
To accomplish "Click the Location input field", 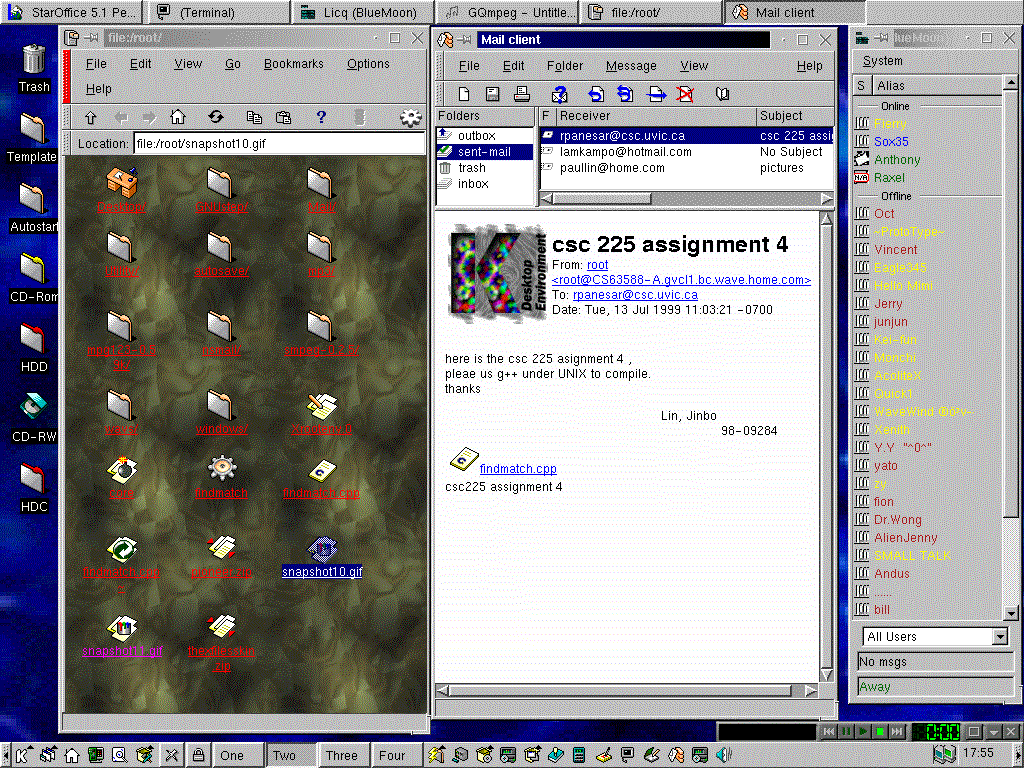I will (x=279, y=143).
